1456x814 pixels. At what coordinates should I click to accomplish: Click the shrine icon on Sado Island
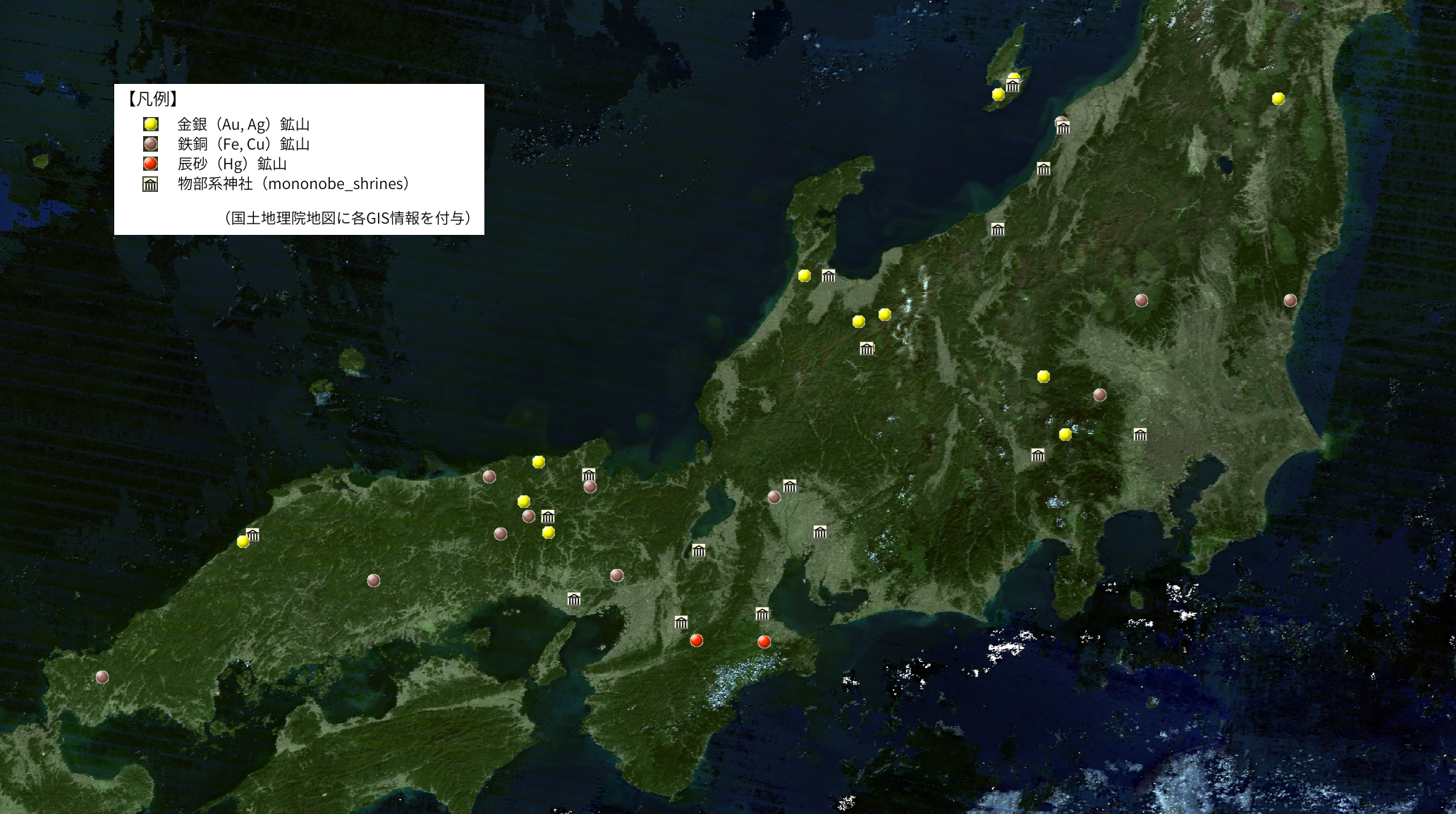[1013, 87]
